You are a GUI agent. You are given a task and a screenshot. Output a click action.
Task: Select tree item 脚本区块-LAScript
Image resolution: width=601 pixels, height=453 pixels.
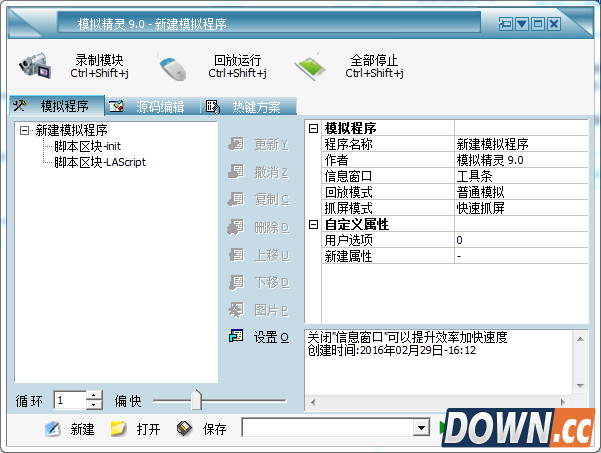point(100,162)
